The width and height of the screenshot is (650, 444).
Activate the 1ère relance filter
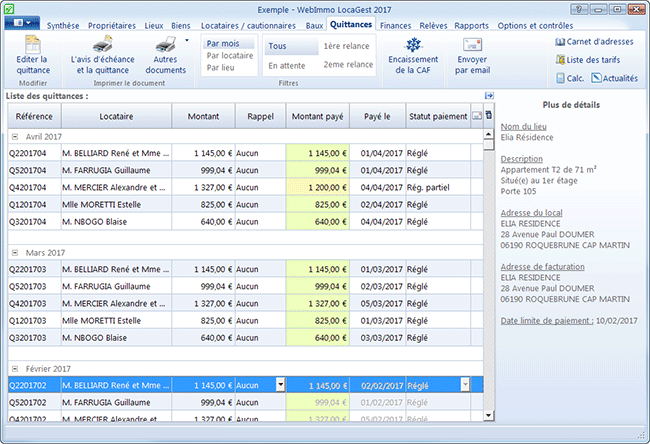coord(346,46)
